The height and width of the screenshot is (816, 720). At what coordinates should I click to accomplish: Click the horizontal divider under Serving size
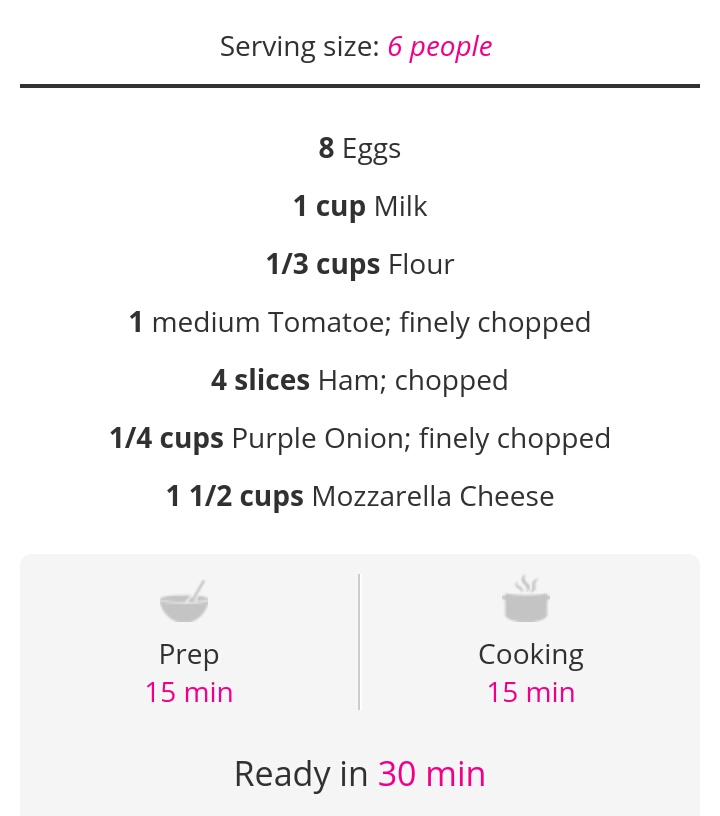[x=360, y=86]
